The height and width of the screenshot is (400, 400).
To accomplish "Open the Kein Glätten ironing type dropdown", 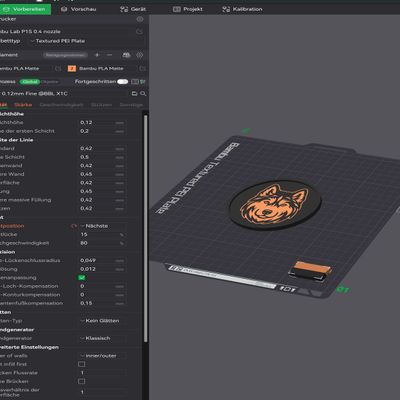I will (x=103, y=321).
